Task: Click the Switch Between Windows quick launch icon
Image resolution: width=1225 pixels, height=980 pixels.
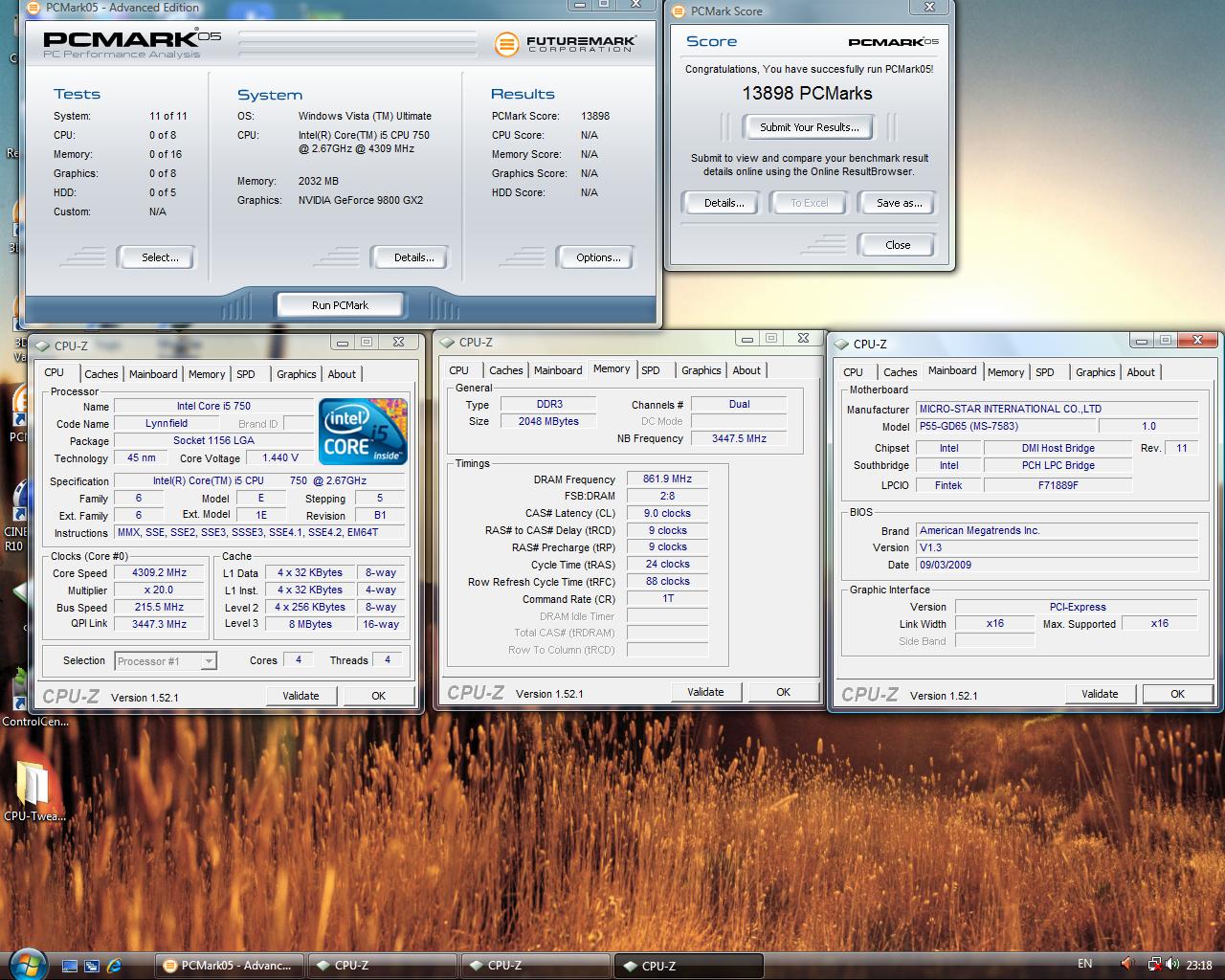Action: (92, 966)
